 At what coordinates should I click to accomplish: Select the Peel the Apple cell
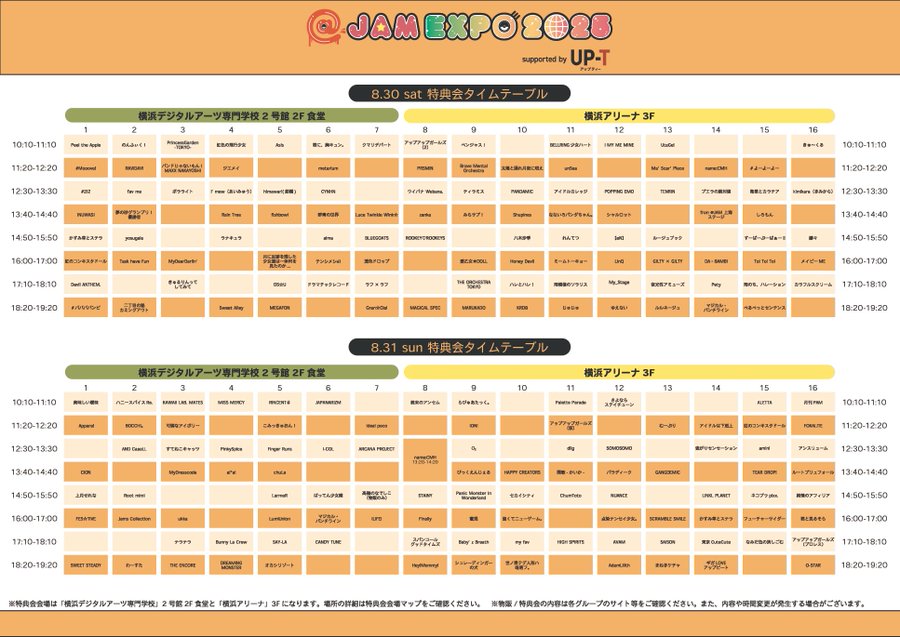pyautogui.click(x=86, y=145)
